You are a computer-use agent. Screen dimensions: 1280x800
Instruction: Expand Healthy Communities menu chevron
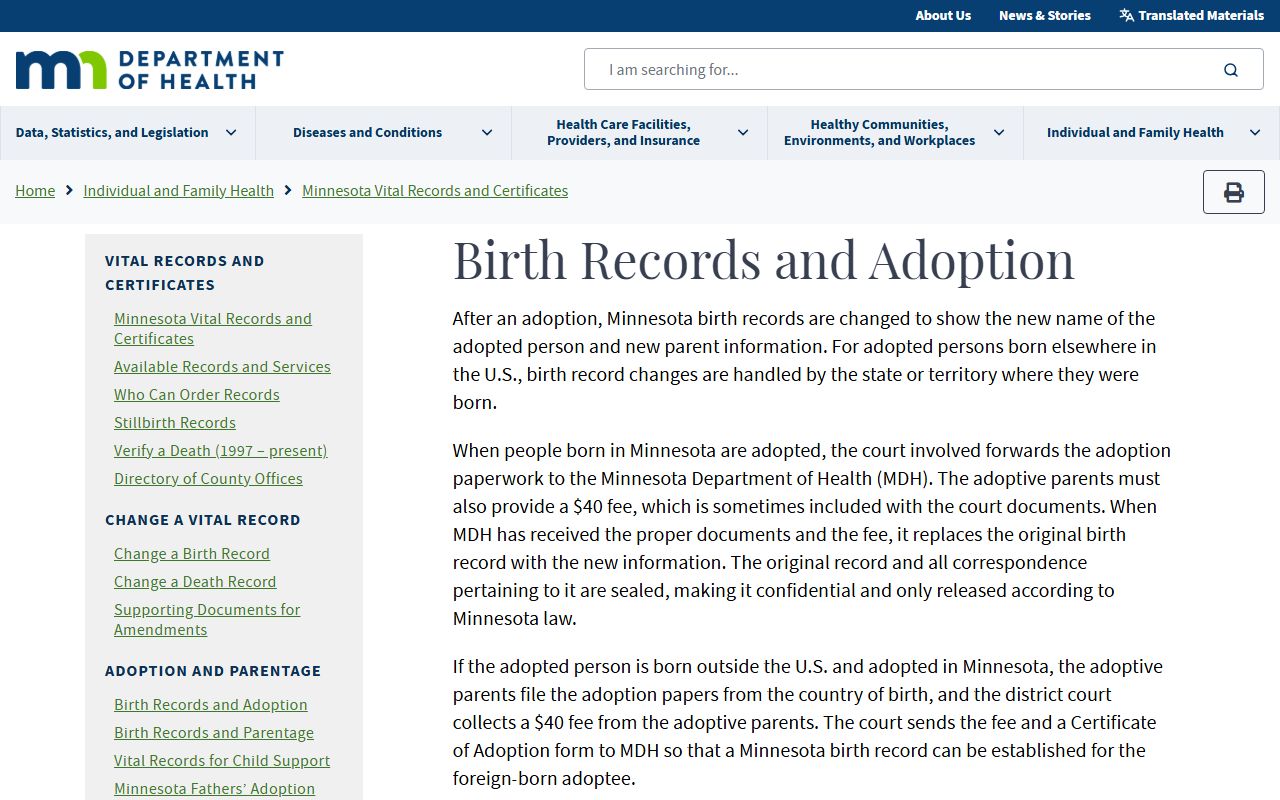[x=999, y=132]
